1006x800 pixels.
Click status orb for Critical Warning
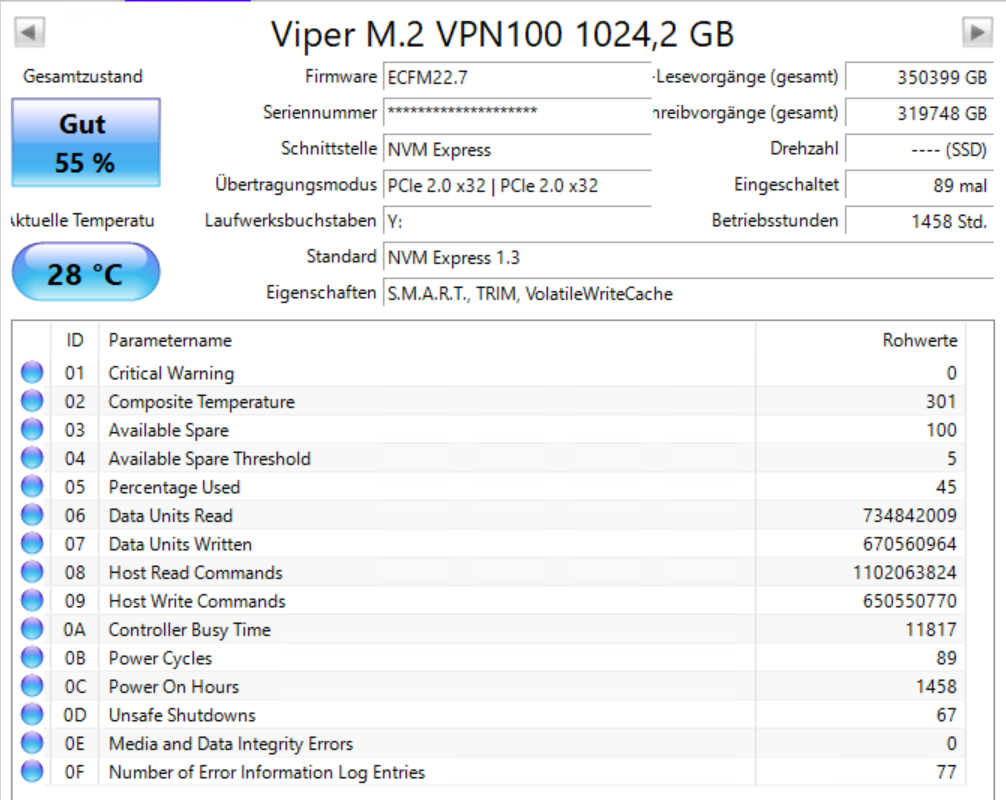pos(32,372)
